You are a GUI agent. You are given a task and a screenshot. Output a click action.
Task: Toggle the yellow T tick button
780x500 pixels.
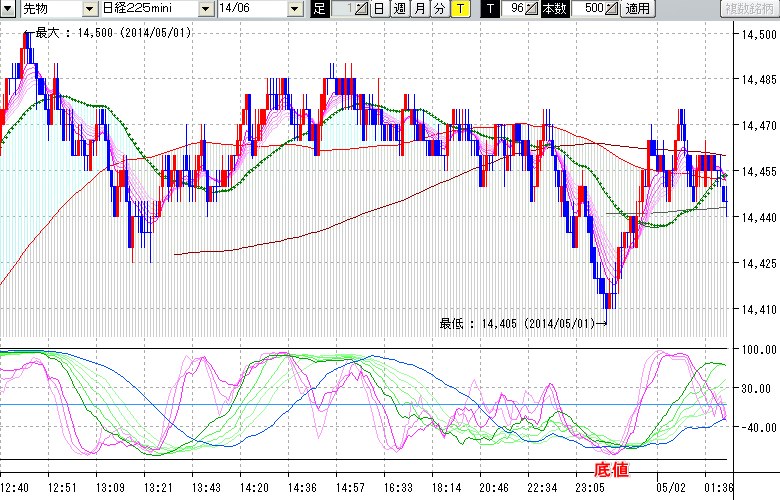(x=459, y=9)
